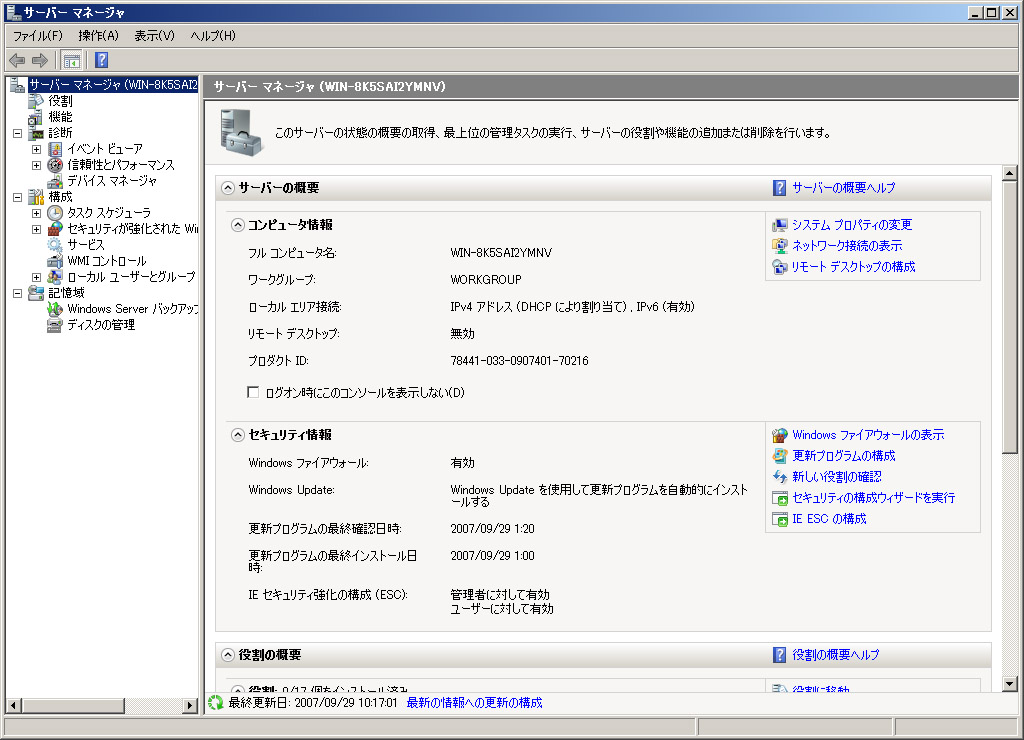Click the 新しい役割の確認 icon
Screen dimensions: 1024x740
tap(780, 477)
